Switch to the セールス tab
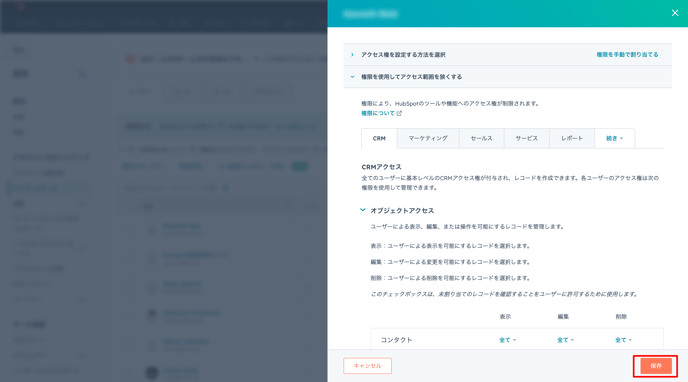 481,138
